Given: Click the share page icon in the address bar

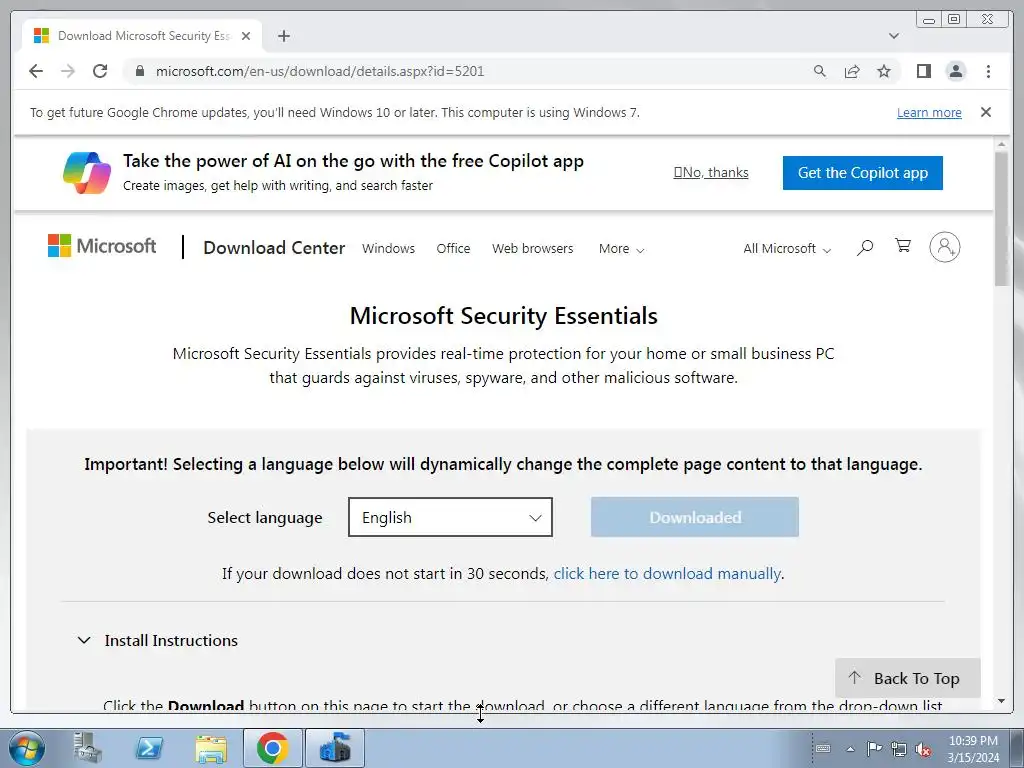Looking at the screenshot, I should pyautogui.click(x=852, y=71).
